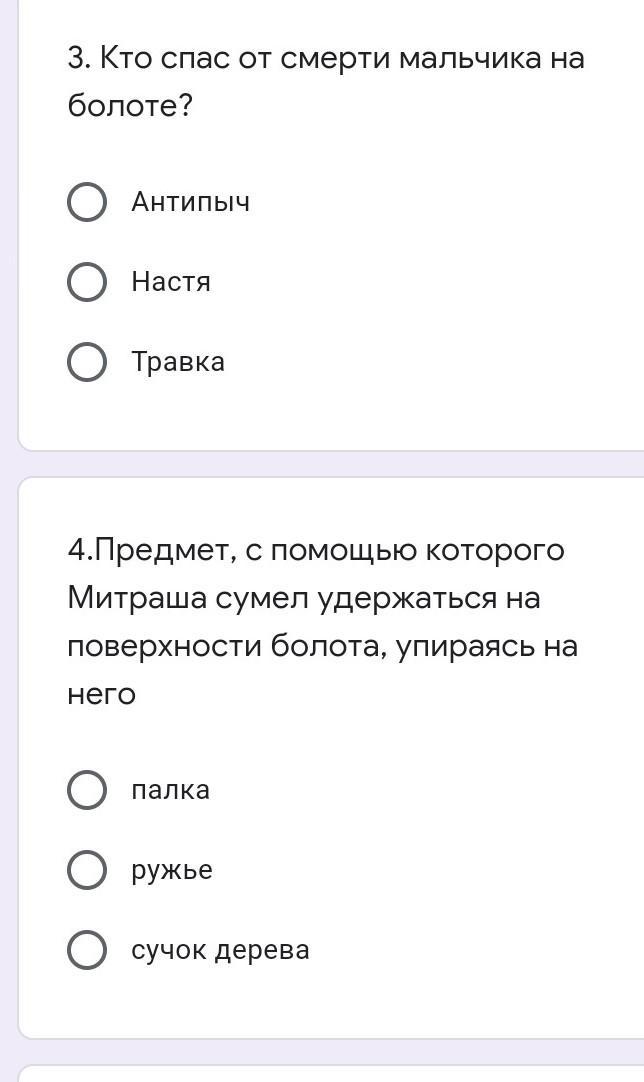Select the Антипыч radio button
Image resolution: width=644 pixels, height=1082 pixels.
87,202
